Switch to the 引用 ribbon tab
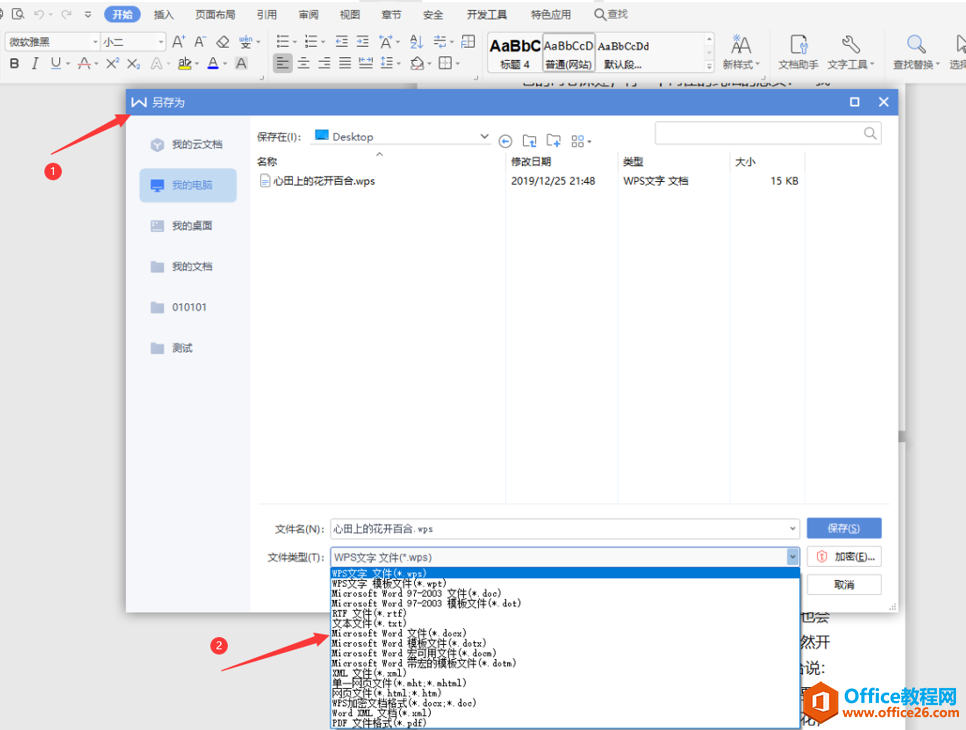Screen dimensions: 966x730 tap(267, 14)
